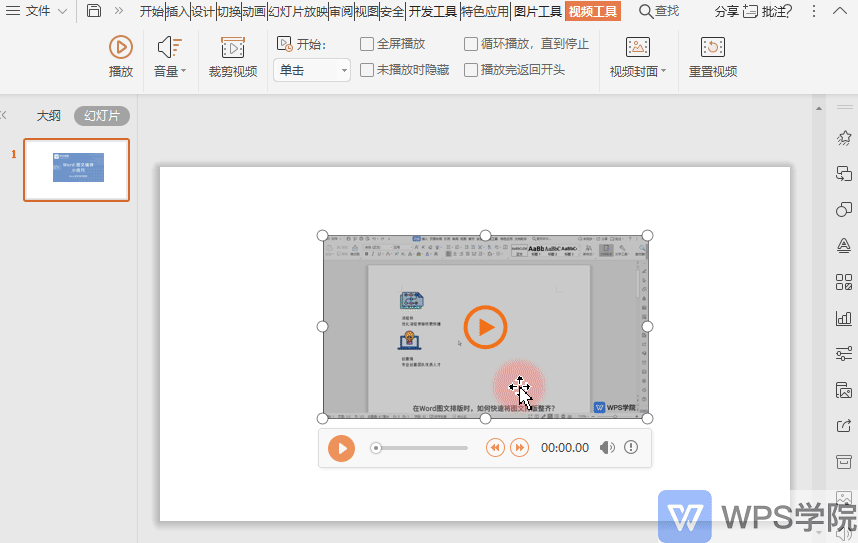
Task: Check Hide when not playing (未播放时隐藏)
Action: (x=367, y=70)
